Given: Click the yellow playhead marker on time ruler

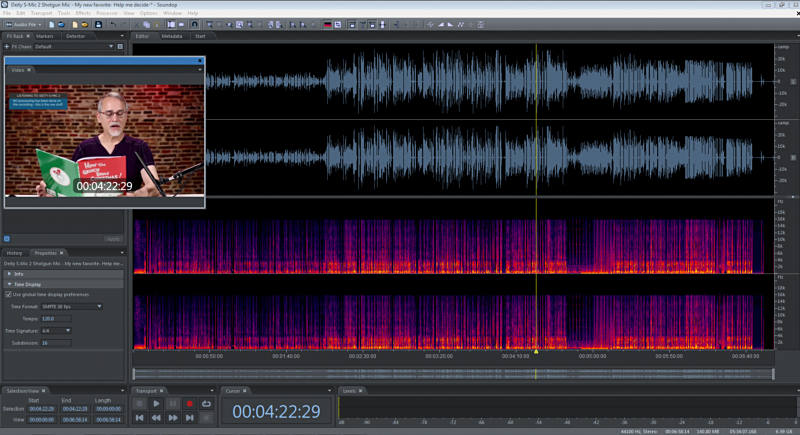Looking at the screenshot, I should pos(536,352).
